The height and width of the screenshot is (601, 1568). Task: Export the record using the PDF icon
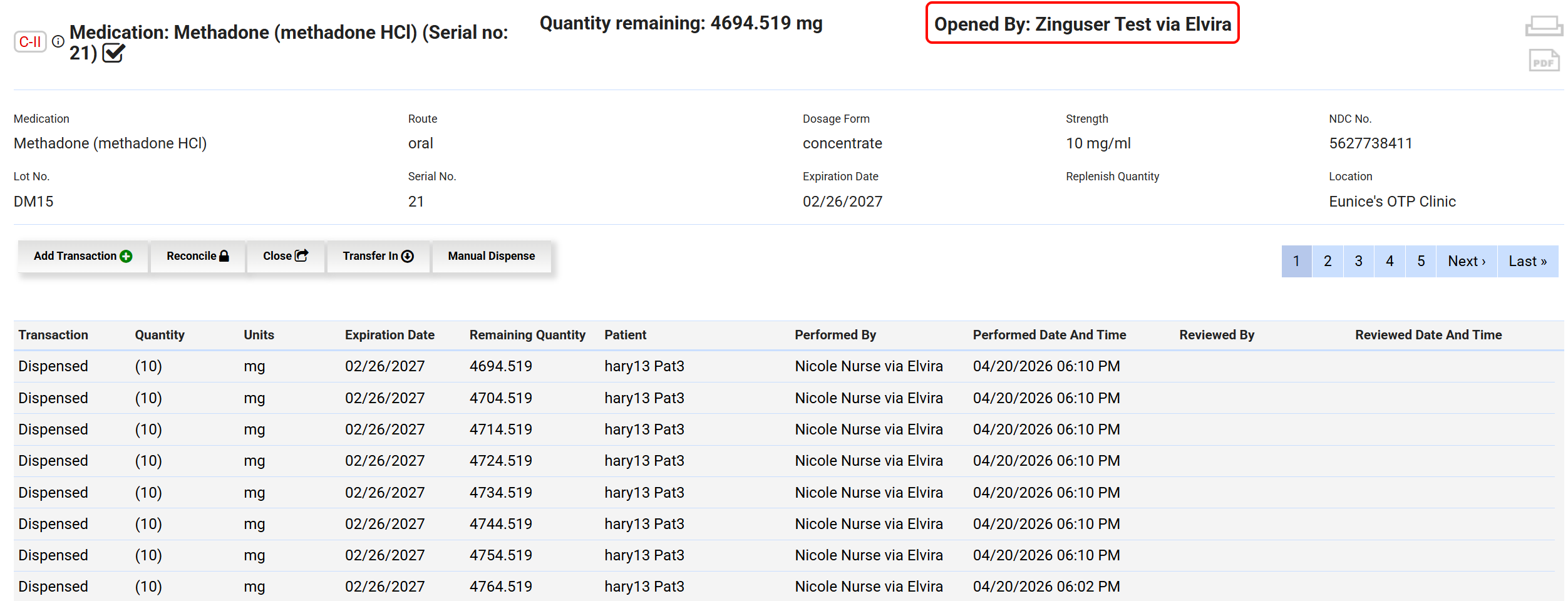(x=1544, y=61)
